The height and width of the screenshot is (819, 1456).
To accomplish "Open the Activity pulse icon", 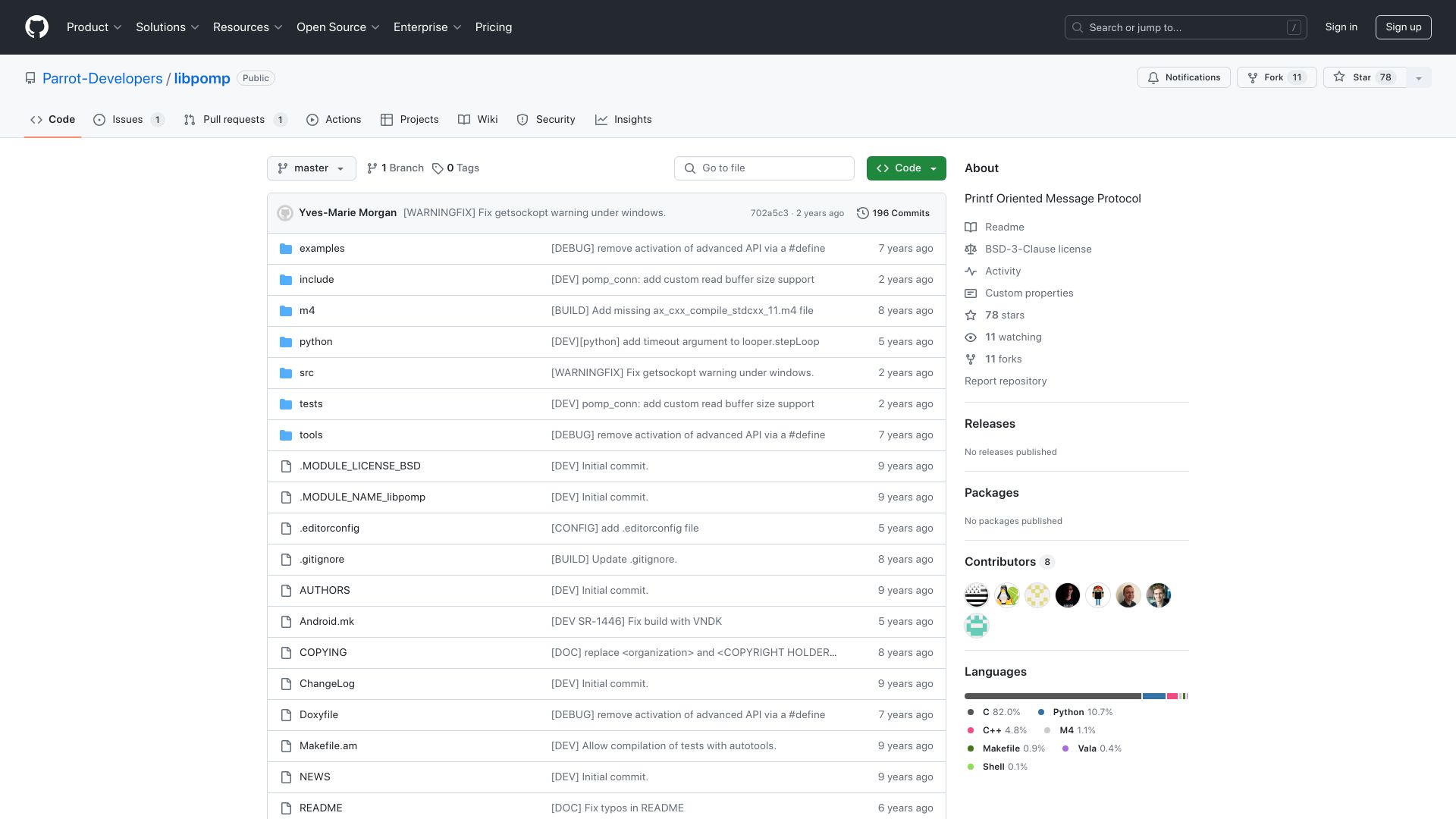I will [971, 271].
